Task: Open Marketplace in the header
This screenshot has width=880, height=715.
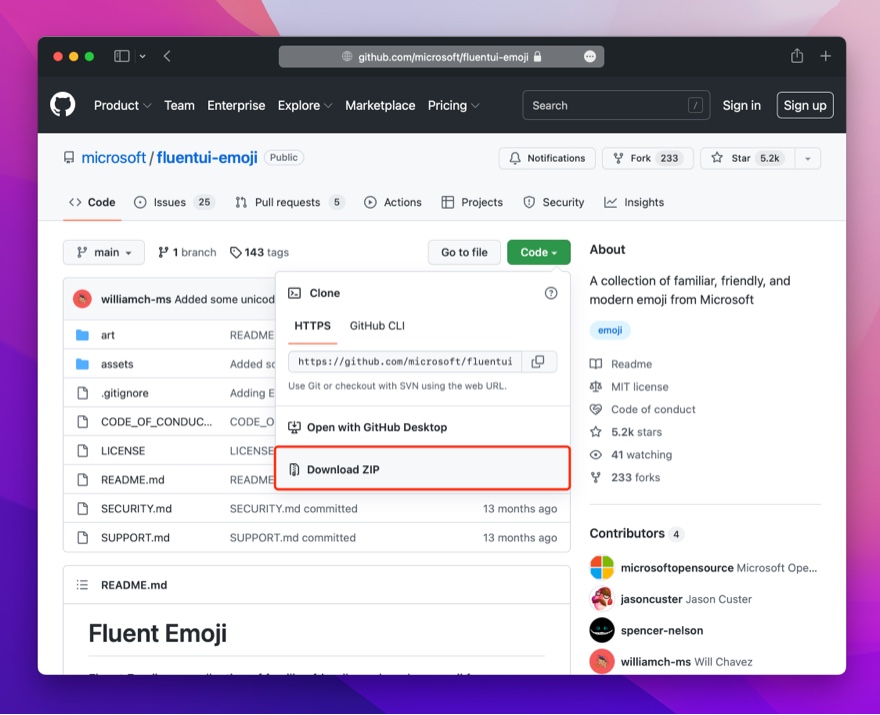Action: [380, 106]
